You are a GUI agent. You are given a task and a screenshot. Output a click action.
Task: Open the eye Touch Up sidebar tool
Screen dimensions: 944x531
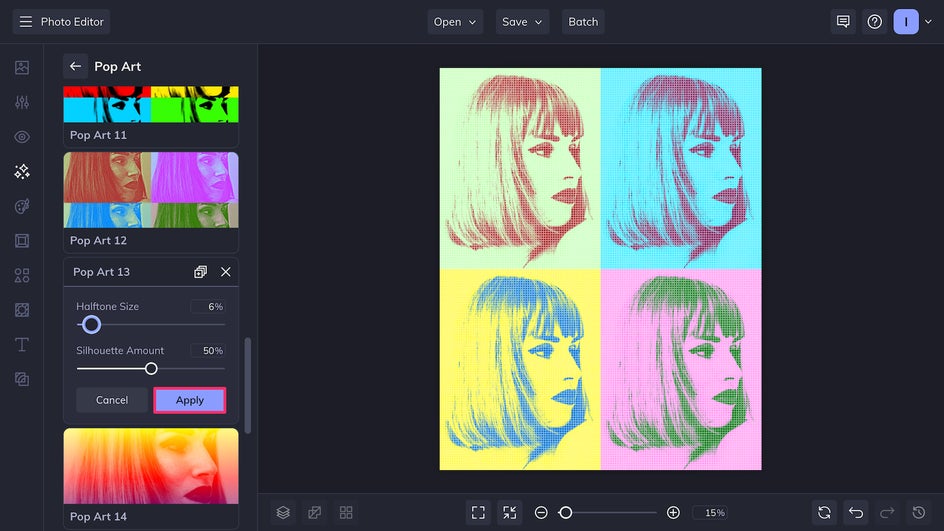click(x=22, y=137)
